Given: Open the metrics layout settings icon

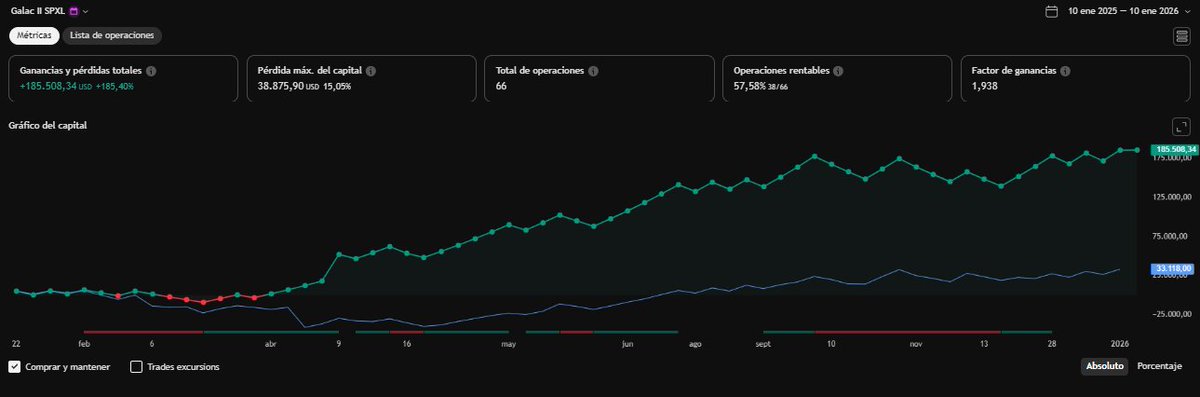Looking at the screenshot, I should click(1182, 36).
